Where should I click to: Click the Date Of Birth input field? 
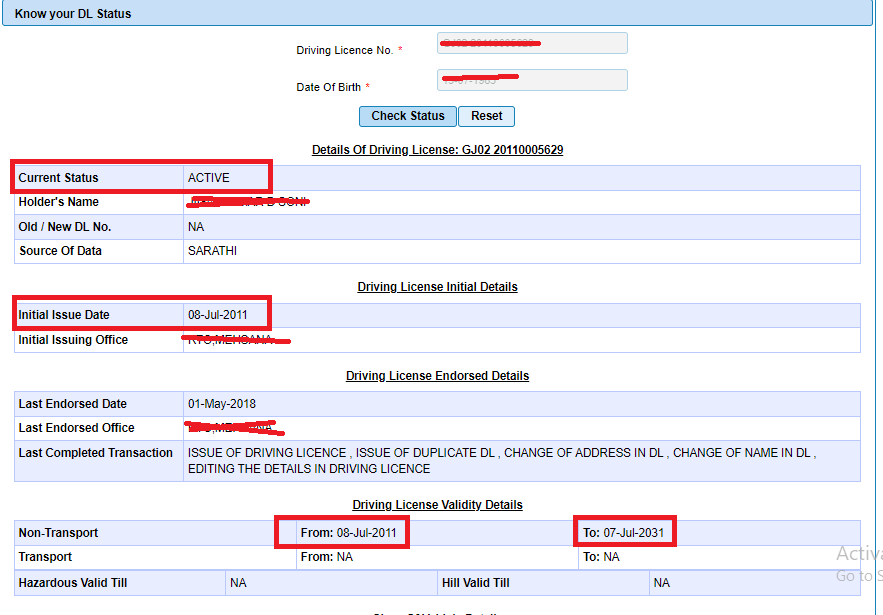pyautogui.click(x=532, y=80)
